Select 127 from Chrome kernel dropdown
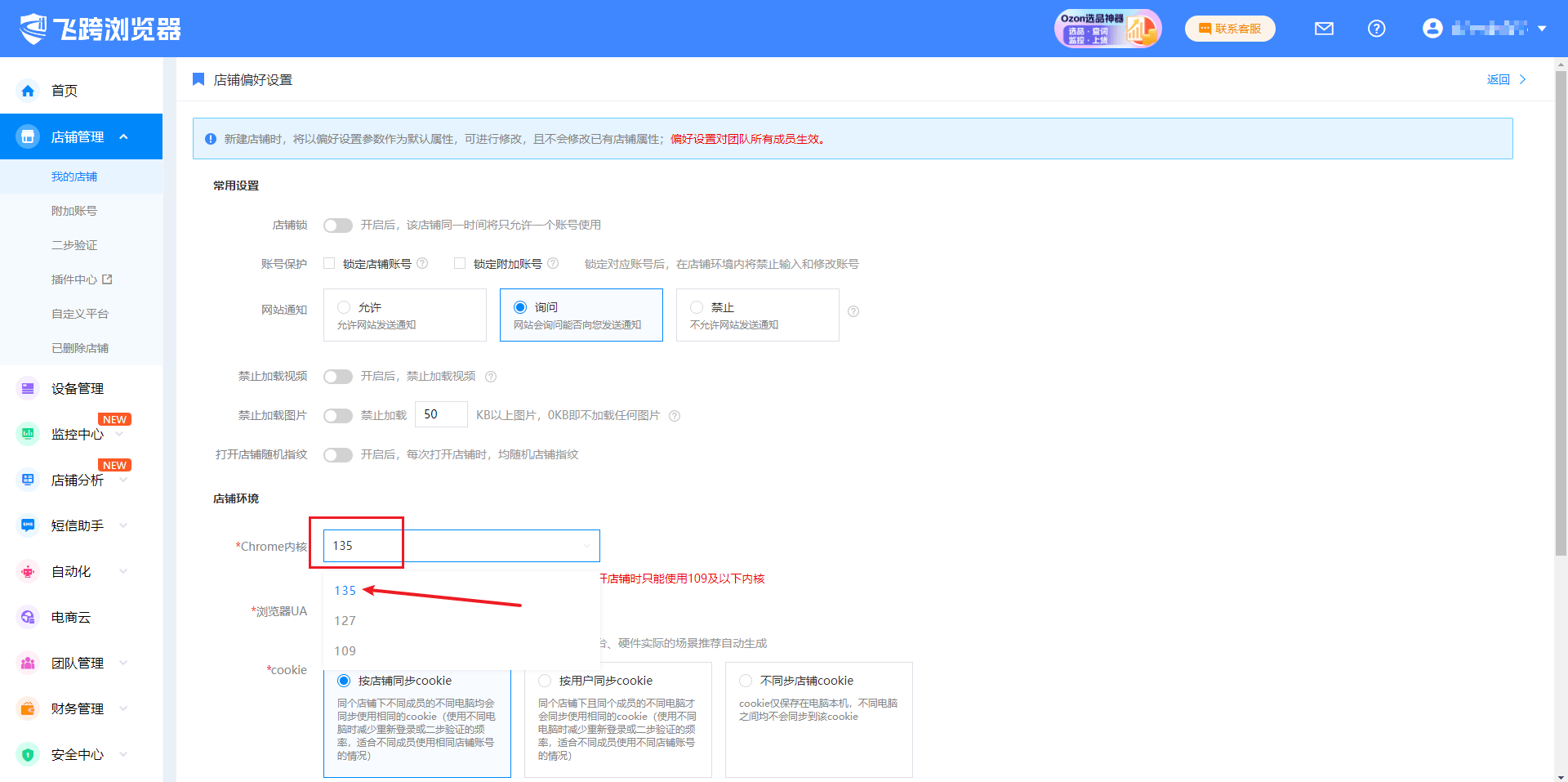The width and height of the screenshot is (1568, 782). pyautogui.click(x=345, y=621)
